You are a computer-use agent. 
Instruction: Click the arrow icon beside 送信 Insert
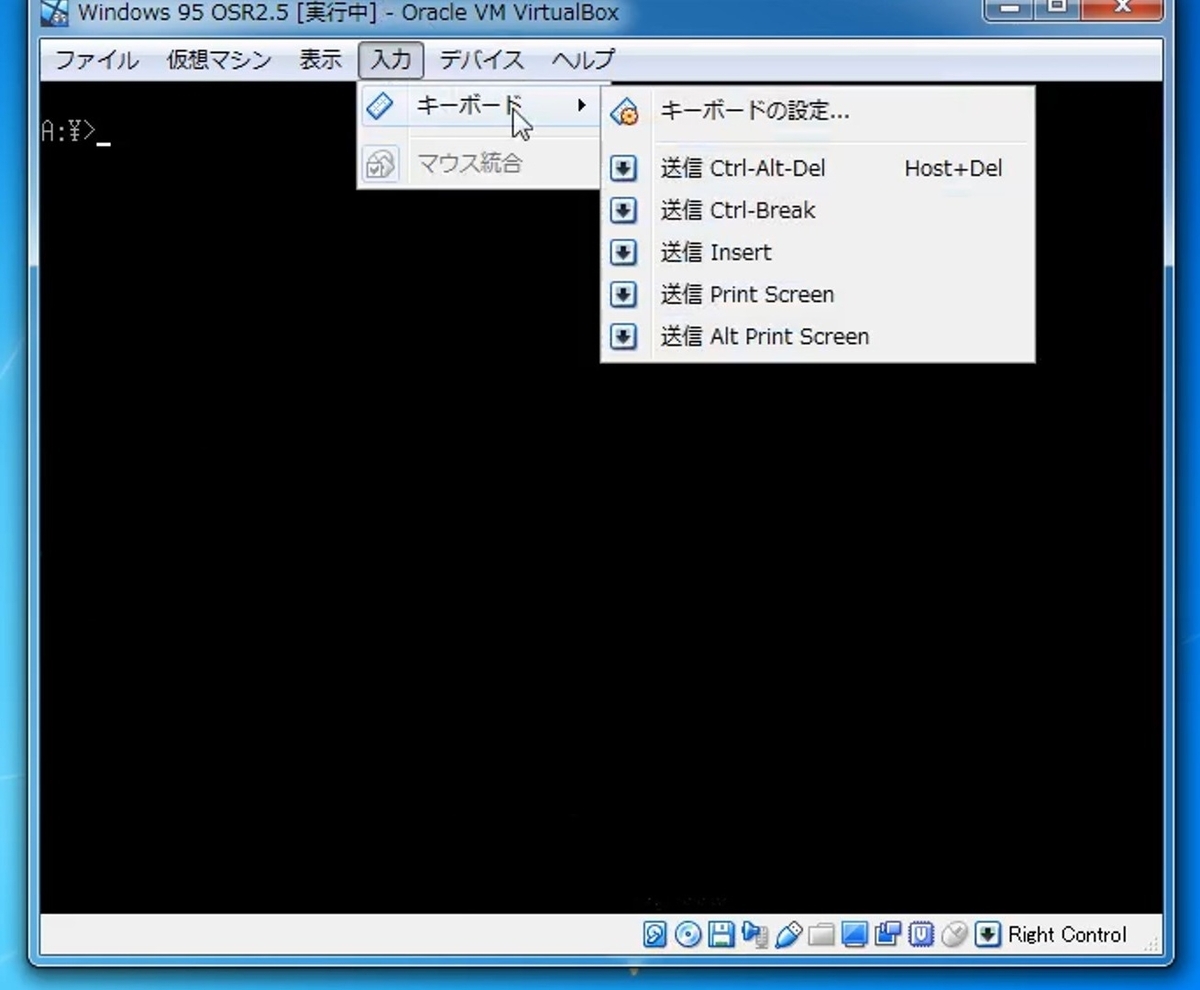point(624,253)
